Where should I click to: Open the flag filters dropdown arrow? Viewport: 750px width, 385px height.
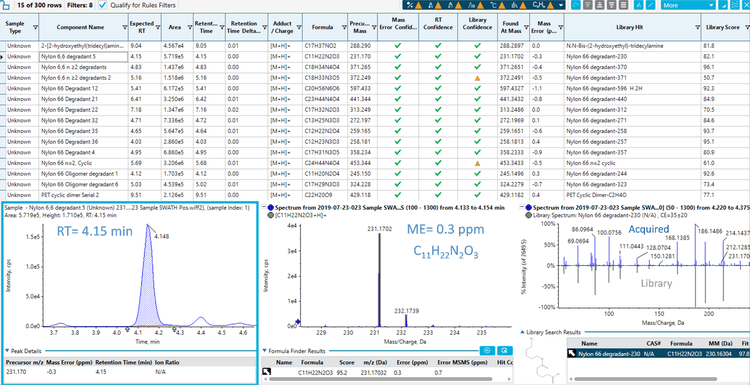[560, 5]
